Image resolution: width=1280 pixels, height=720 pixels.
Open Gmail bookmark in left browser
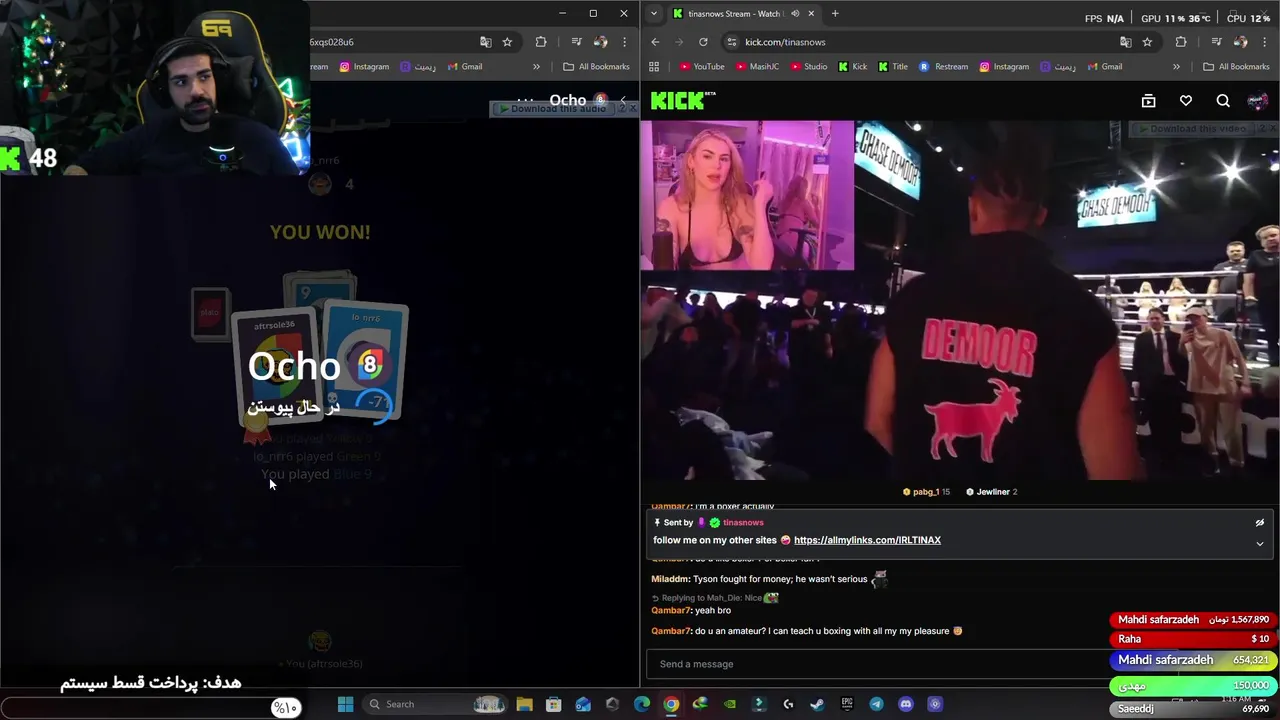coord(464,67)
